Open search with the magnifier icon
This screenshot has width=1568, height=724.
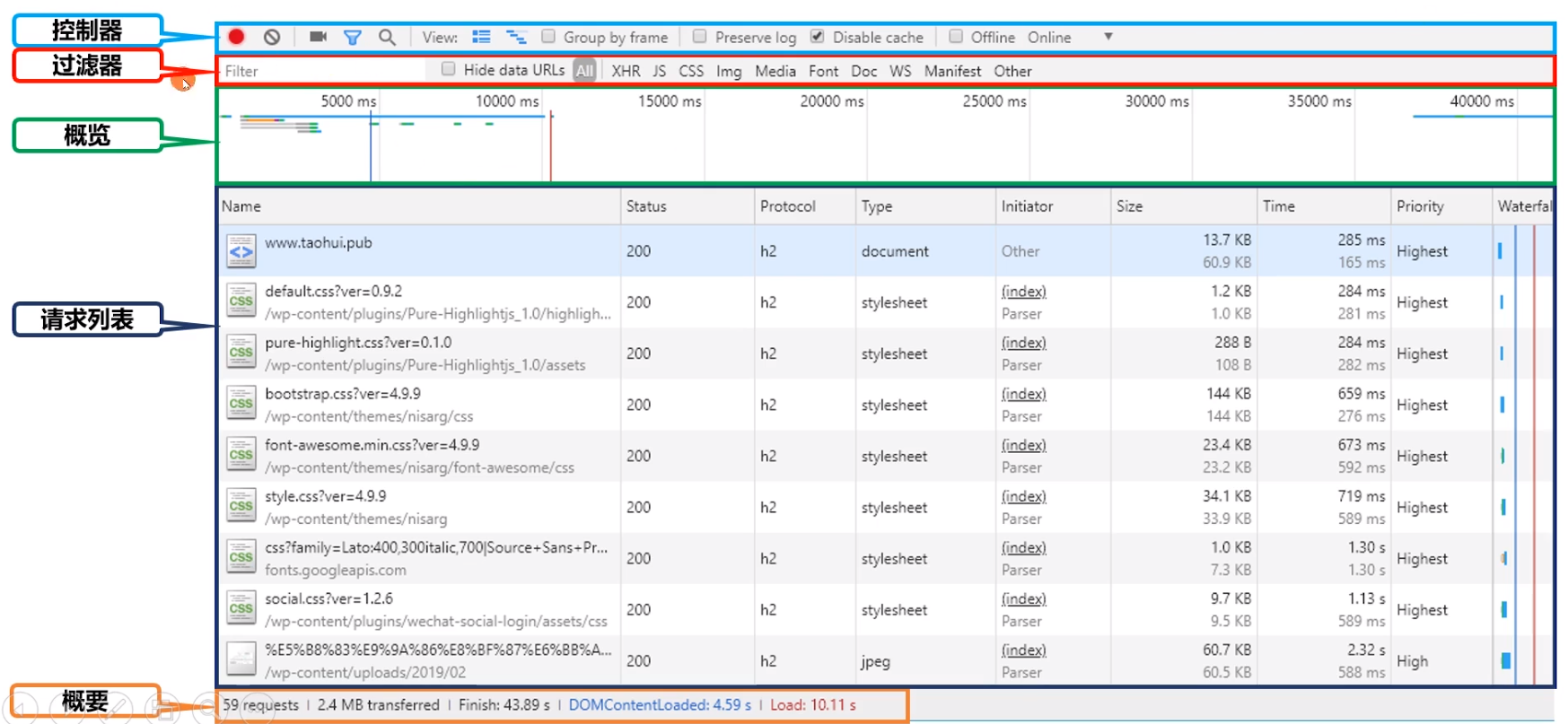pos(387,37)
